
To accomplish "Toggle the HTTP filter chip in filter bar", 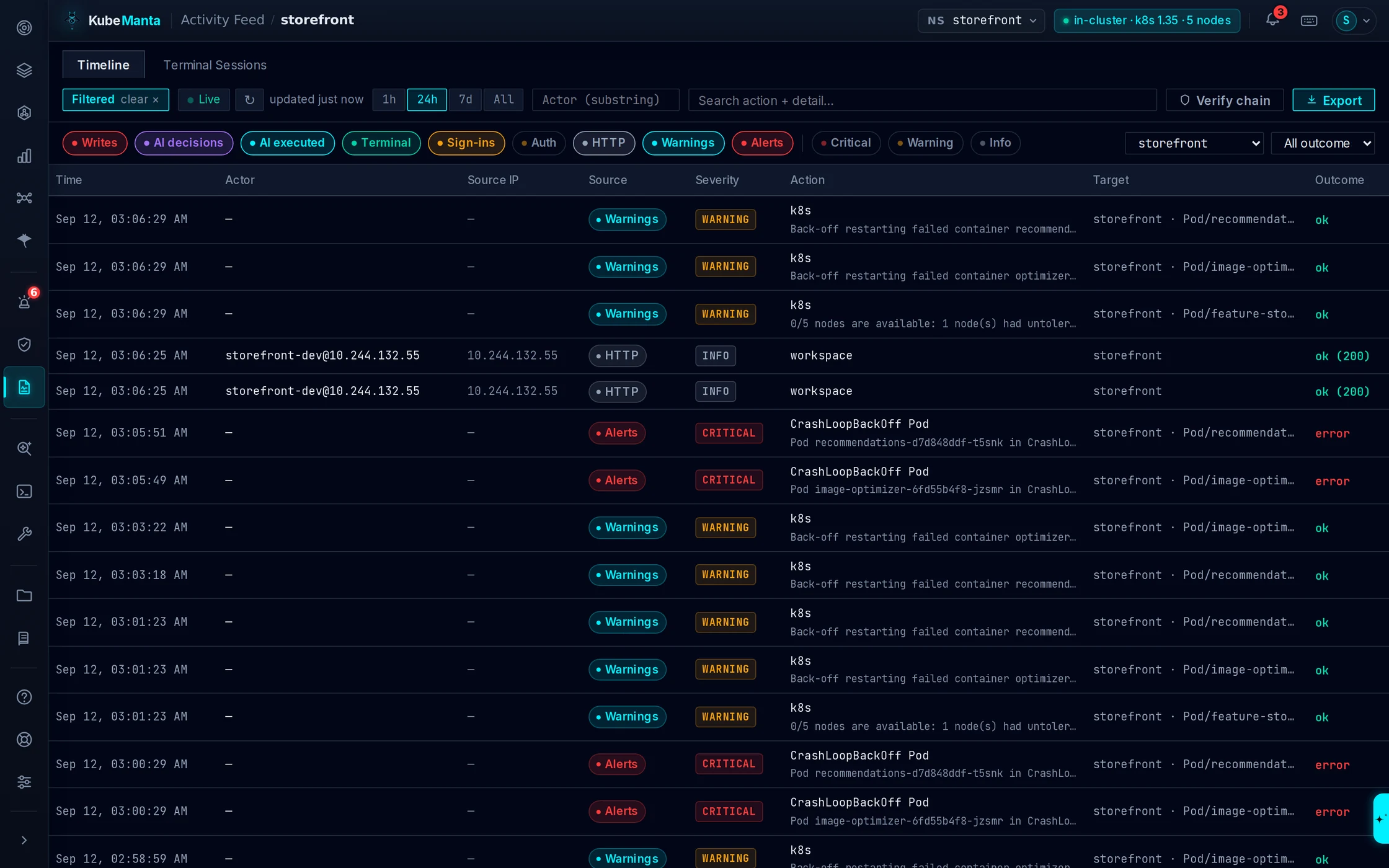I will pyautogui.click(x=604, y=143).
